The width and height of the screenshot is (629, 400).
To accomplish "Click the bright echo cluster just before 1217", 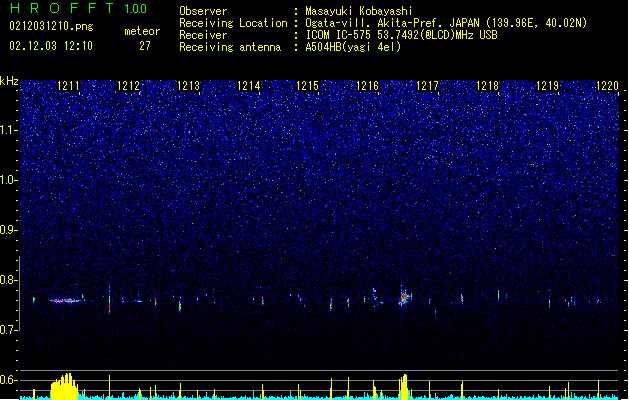I will point(404,298).
